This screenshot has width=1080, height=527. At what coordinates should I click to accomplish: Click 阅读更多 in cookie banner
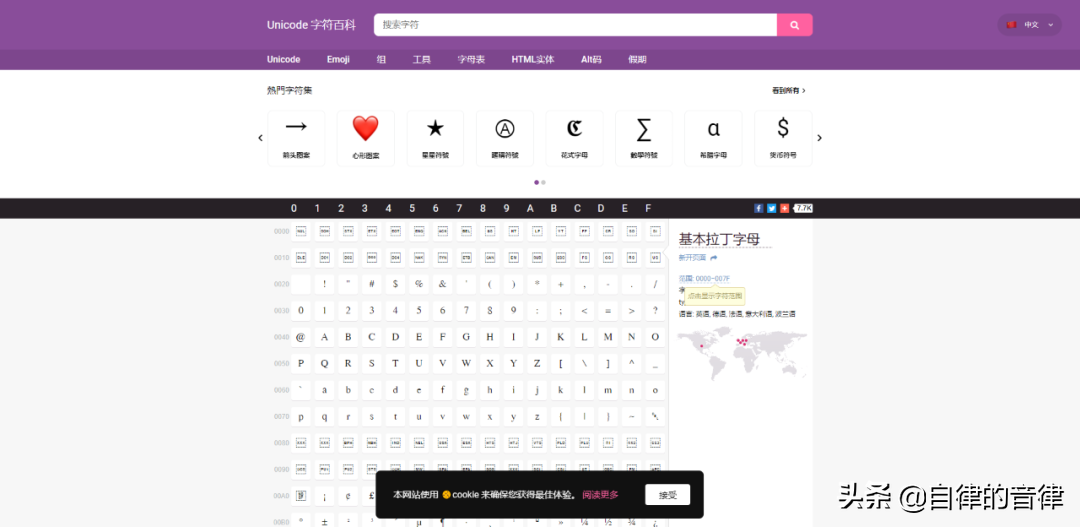click(x=600, y=495)
